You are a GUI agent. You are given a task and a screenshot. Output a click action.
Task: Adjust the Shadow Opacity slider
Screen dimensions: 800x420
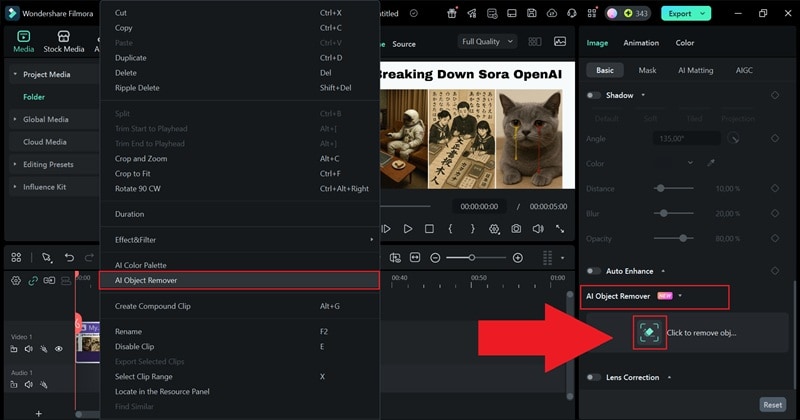673,238
